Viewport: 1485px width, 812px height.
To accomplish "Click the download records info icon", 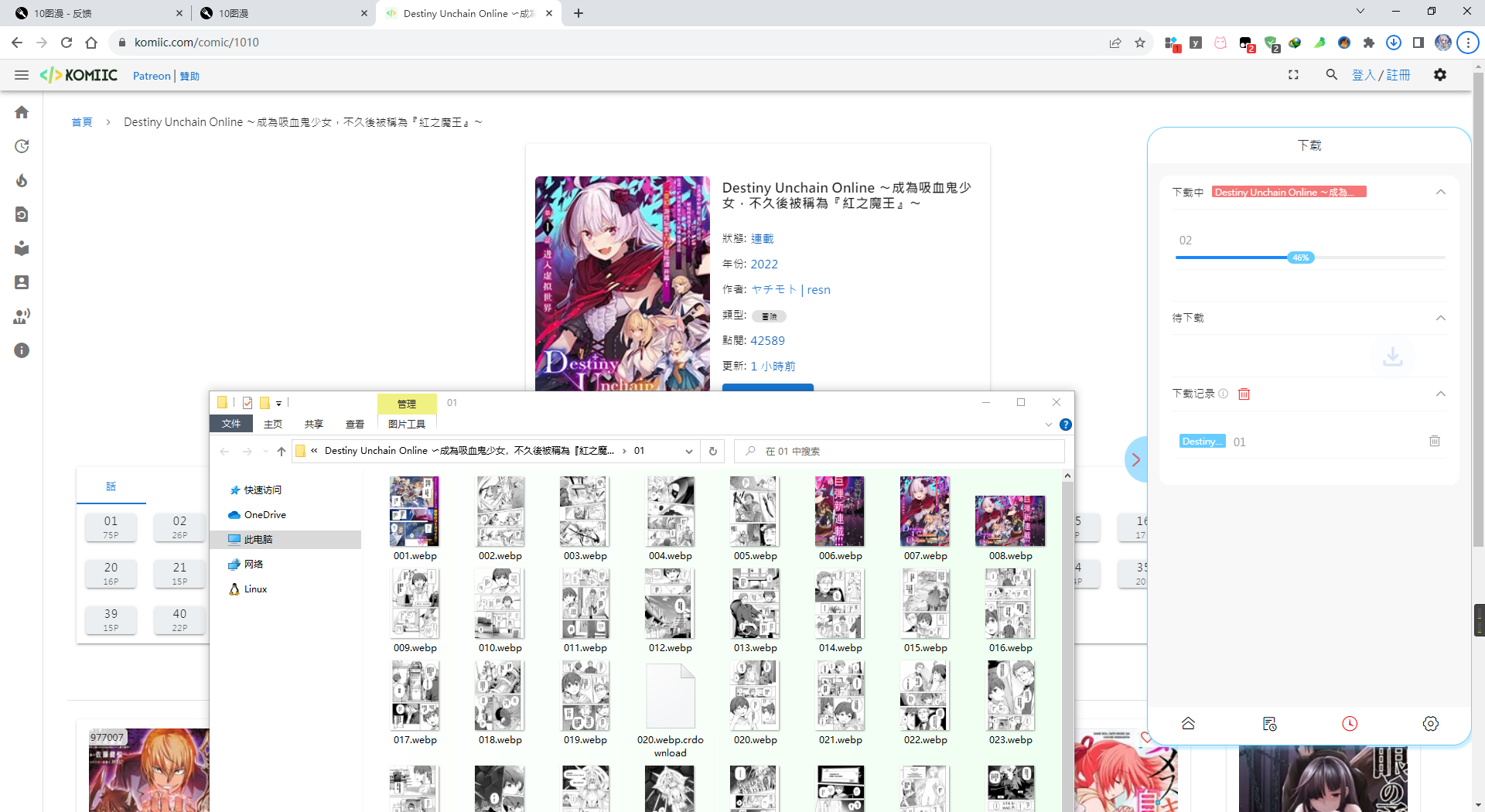I will click(x=1224, y=394).
